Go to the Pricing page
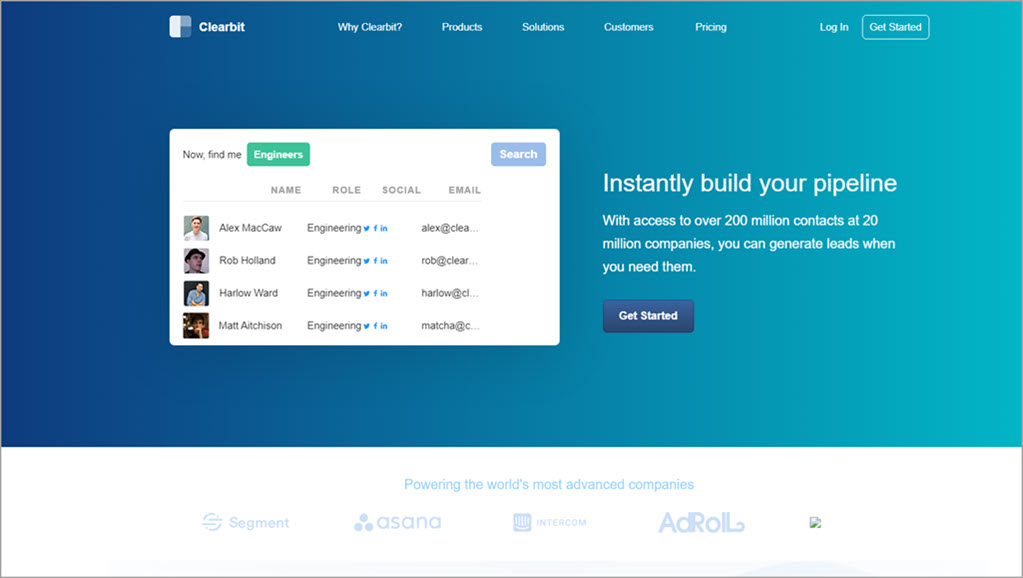This screenshot has height=578, width=1023. coord(711,27)
